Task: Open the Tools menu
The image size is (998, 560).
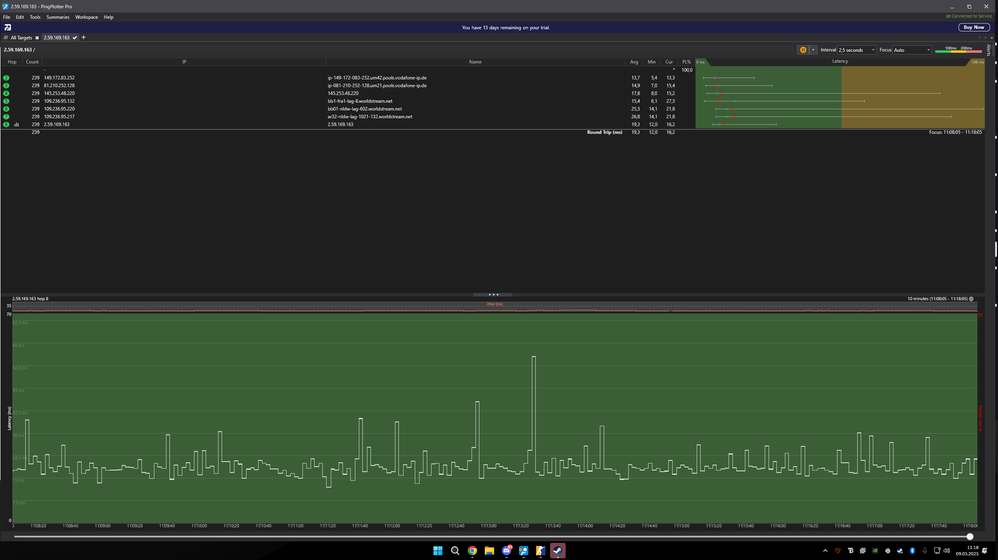Action: pyautogui.click(x=35, y=17)
